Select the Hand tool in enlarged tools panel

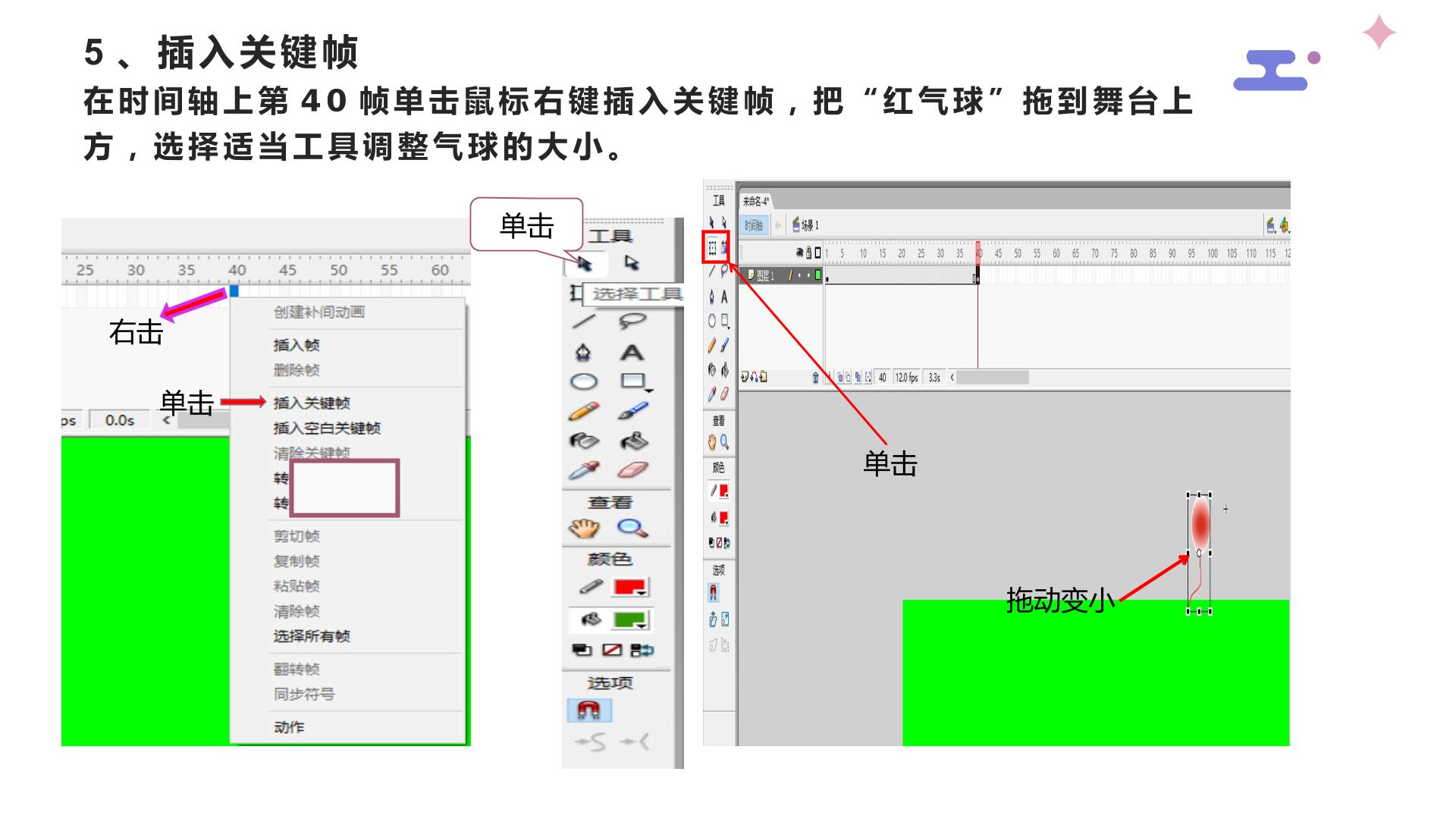point(583,528)
